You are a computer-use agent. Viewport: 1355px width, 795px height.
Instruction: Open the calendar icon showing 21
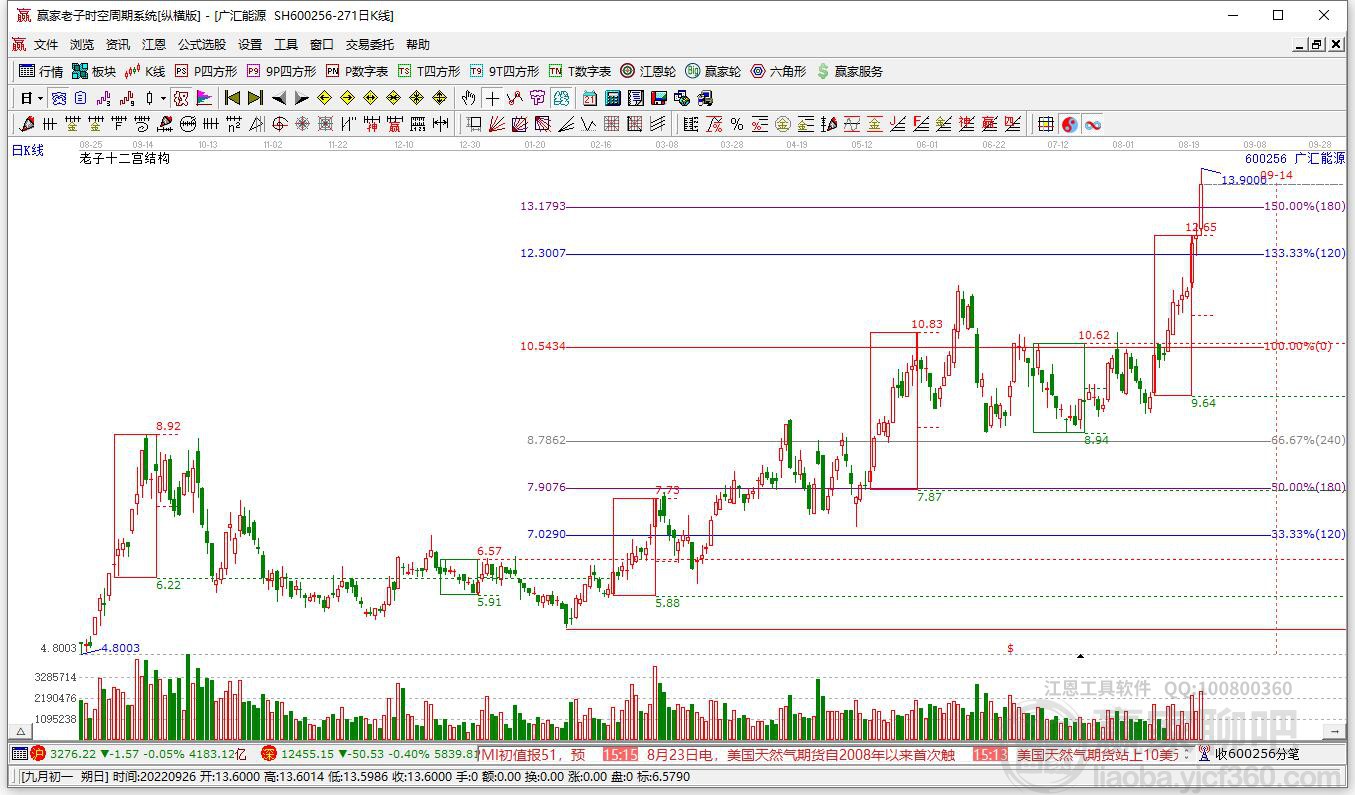tap(590, 98)
